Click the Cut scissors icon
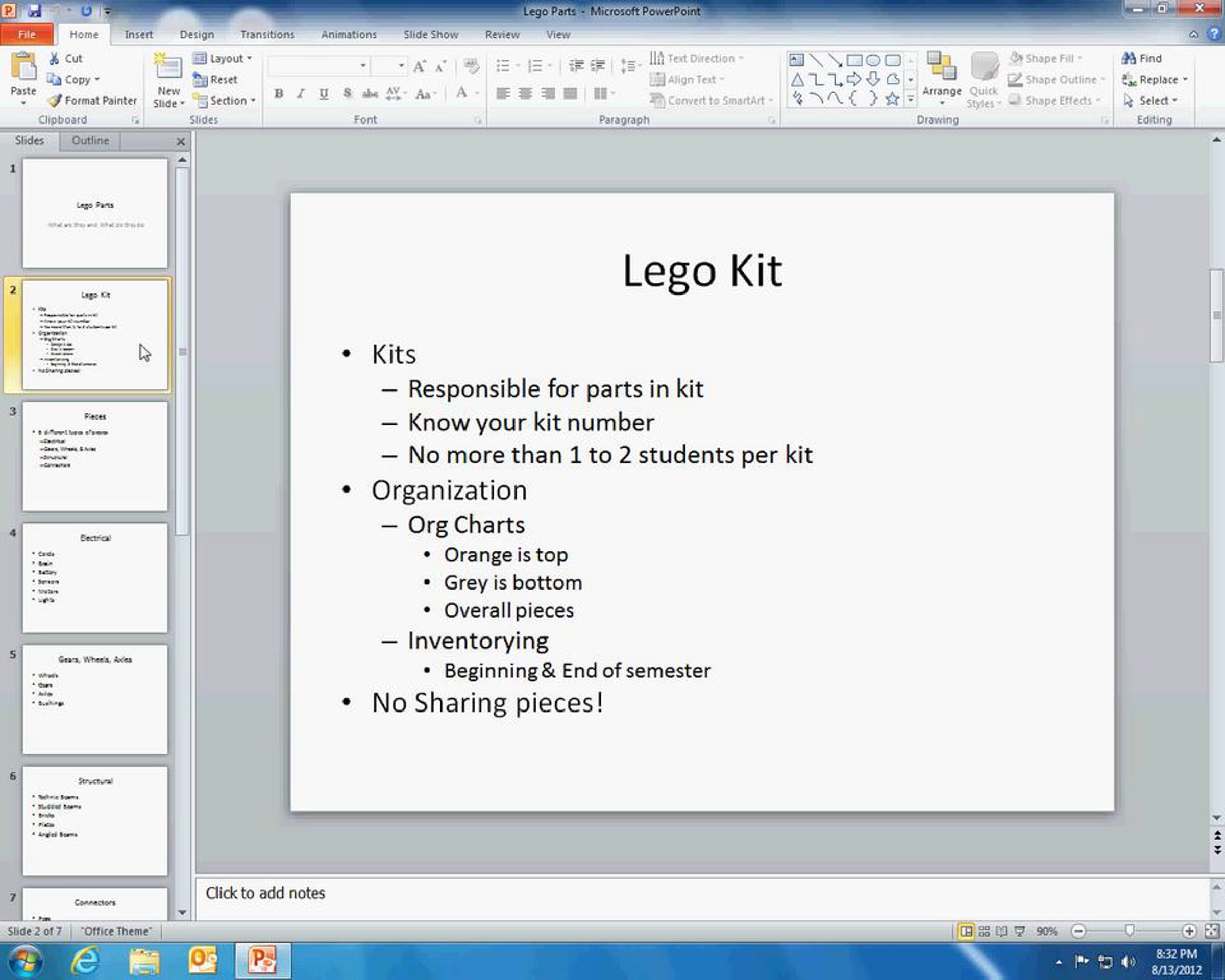1225x980 pixels. tap(55, 58)
